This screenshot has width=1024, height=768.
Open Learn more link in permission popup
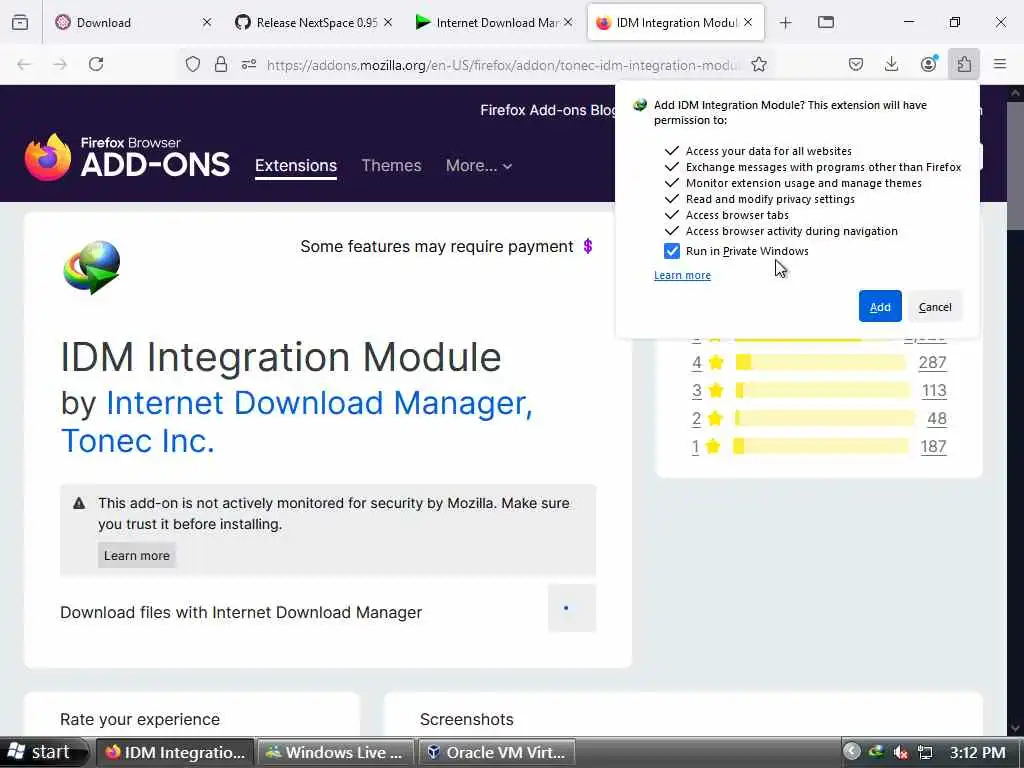(x=682, y=276)
